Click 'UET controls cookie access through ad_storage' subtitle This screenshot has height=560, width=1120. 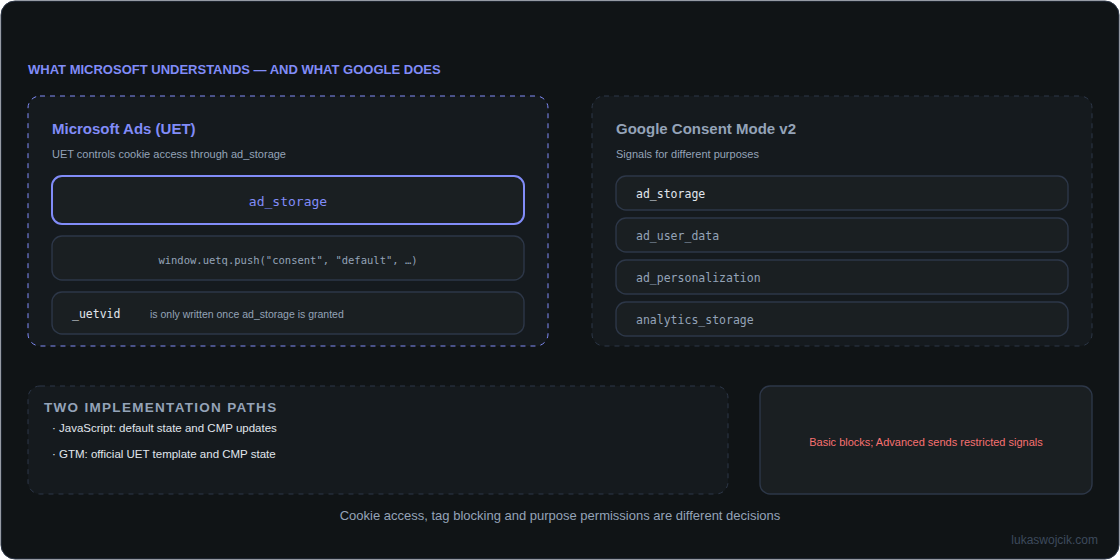(x=169, y=154)
